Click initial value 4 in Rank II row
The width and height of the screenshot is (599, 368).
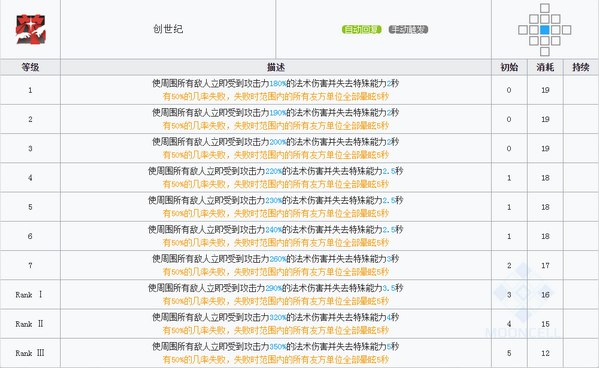point(509,324)
